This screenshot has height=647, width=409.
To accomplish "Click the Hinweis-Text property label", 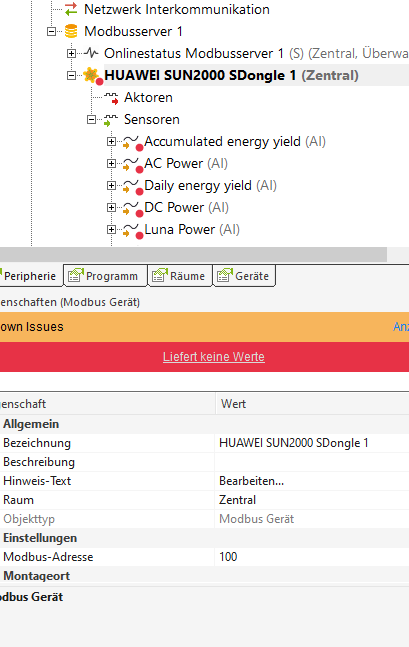I will point(37,481).
